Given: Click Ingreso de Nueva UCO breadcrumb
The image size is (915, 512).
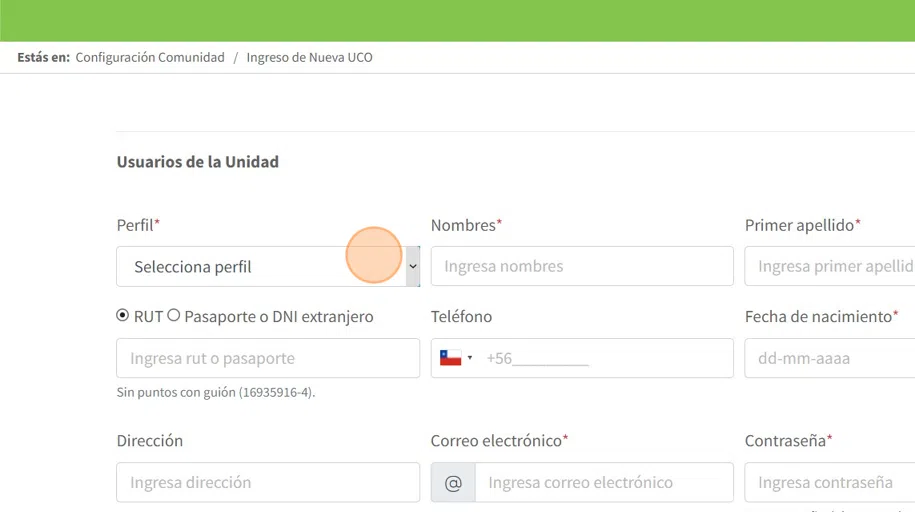Looking at the screenshot, I should (310, 58).
